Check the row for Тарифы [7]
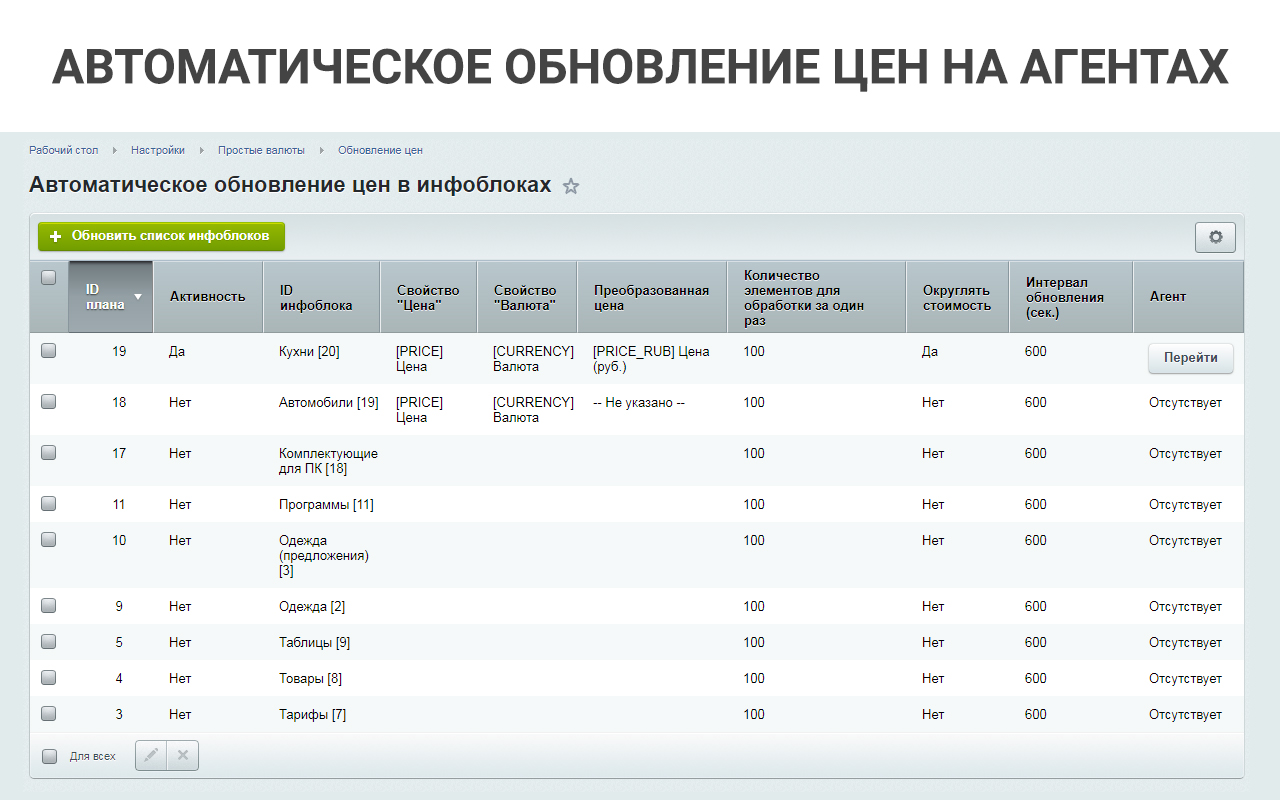Image resolution: width=1280 pixels, height=800 pixels. [48, 714]
